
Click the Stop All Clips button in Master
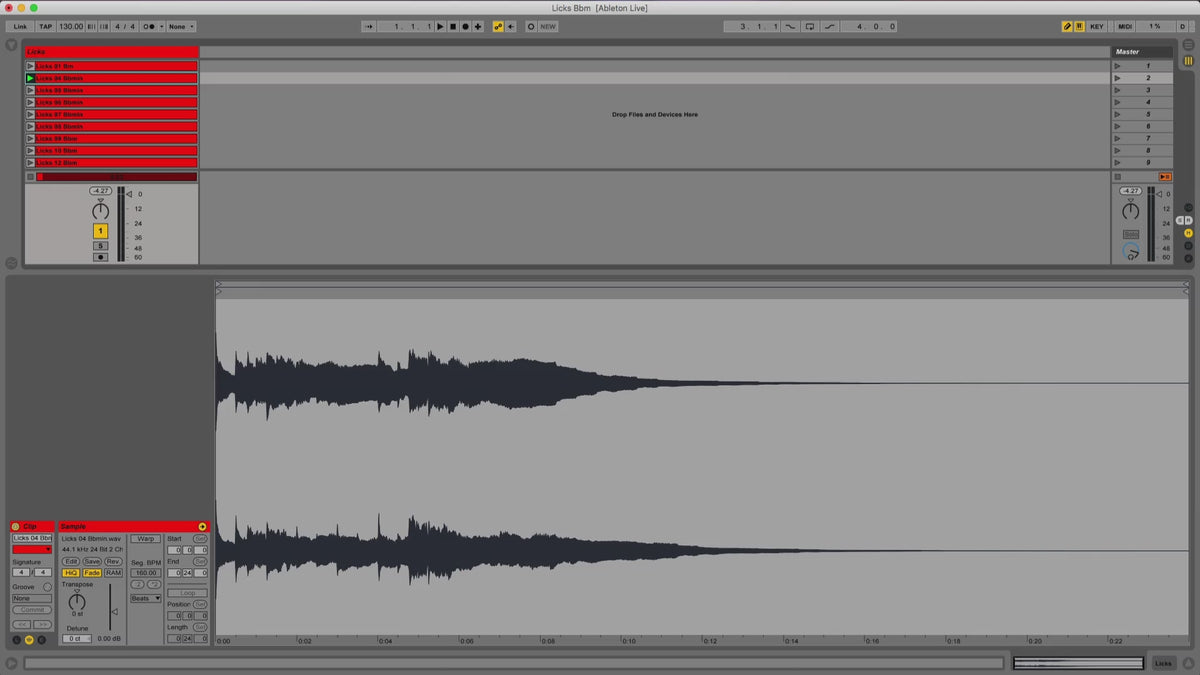(x=1118, y=177)
